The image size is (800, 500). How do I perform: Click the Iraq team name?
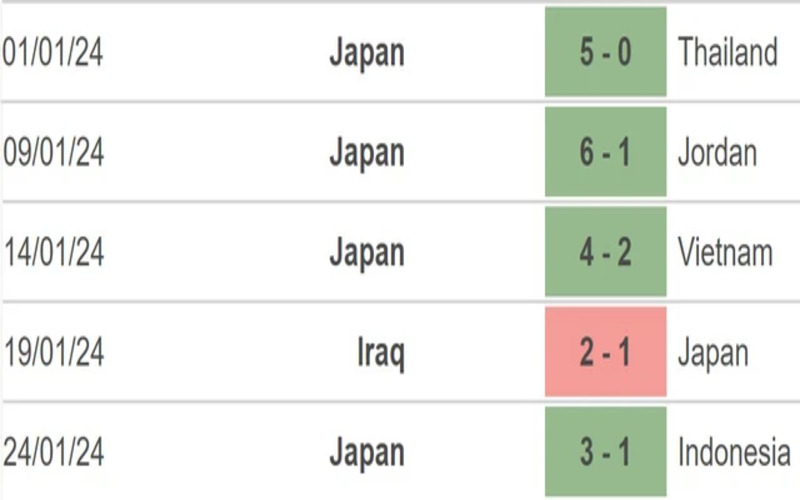[379, 352]
